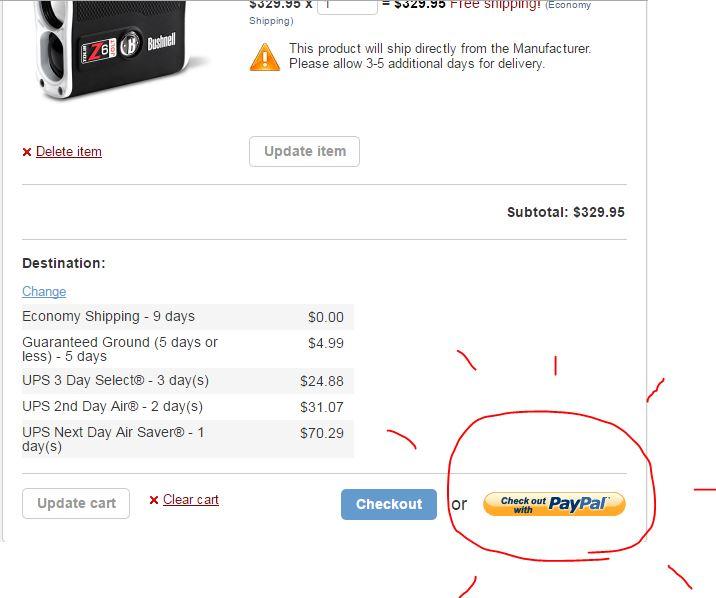This screenshot has height=598, width=716.
Task: Select the Economy Shipping 9 days option
Action: (x=188, y=317)
